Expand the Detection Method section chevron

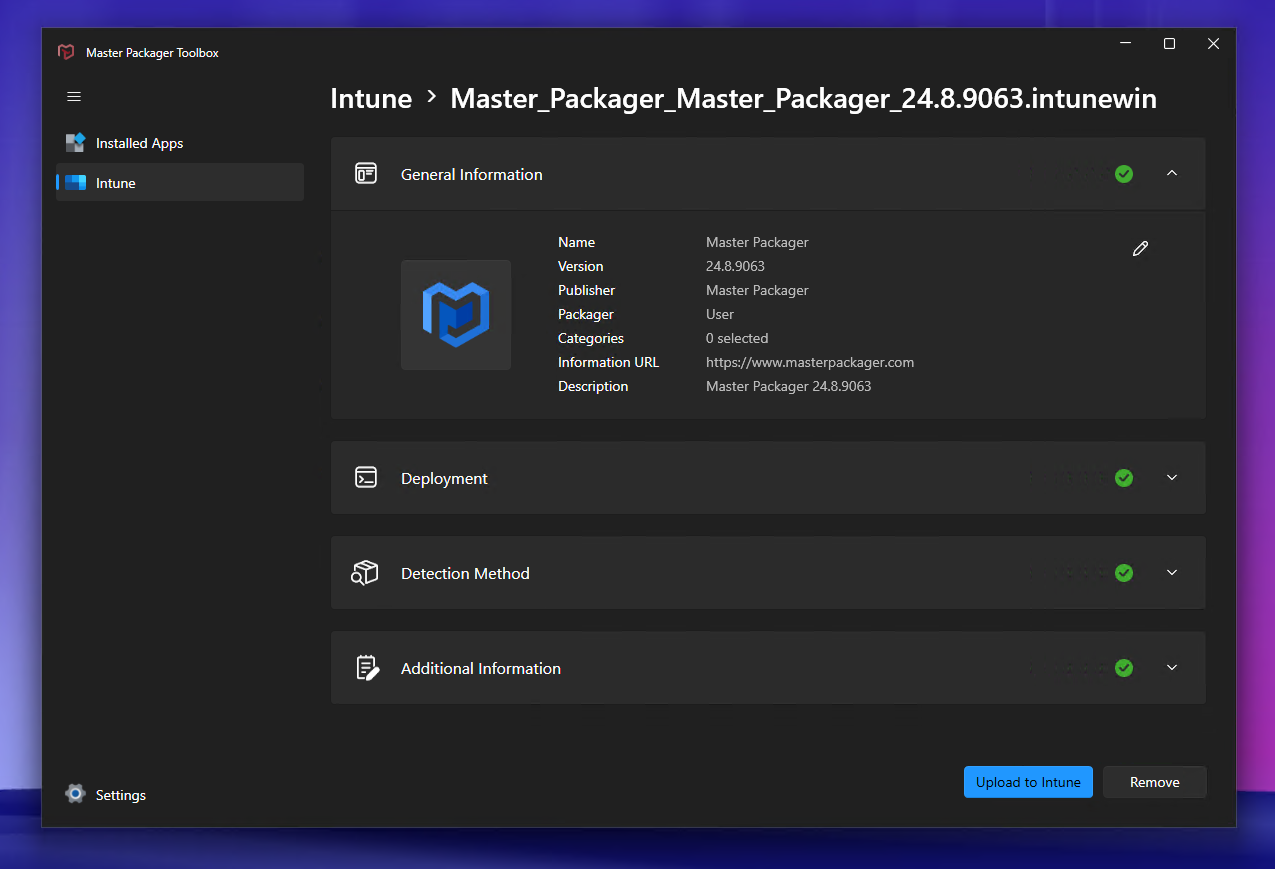1172,573
